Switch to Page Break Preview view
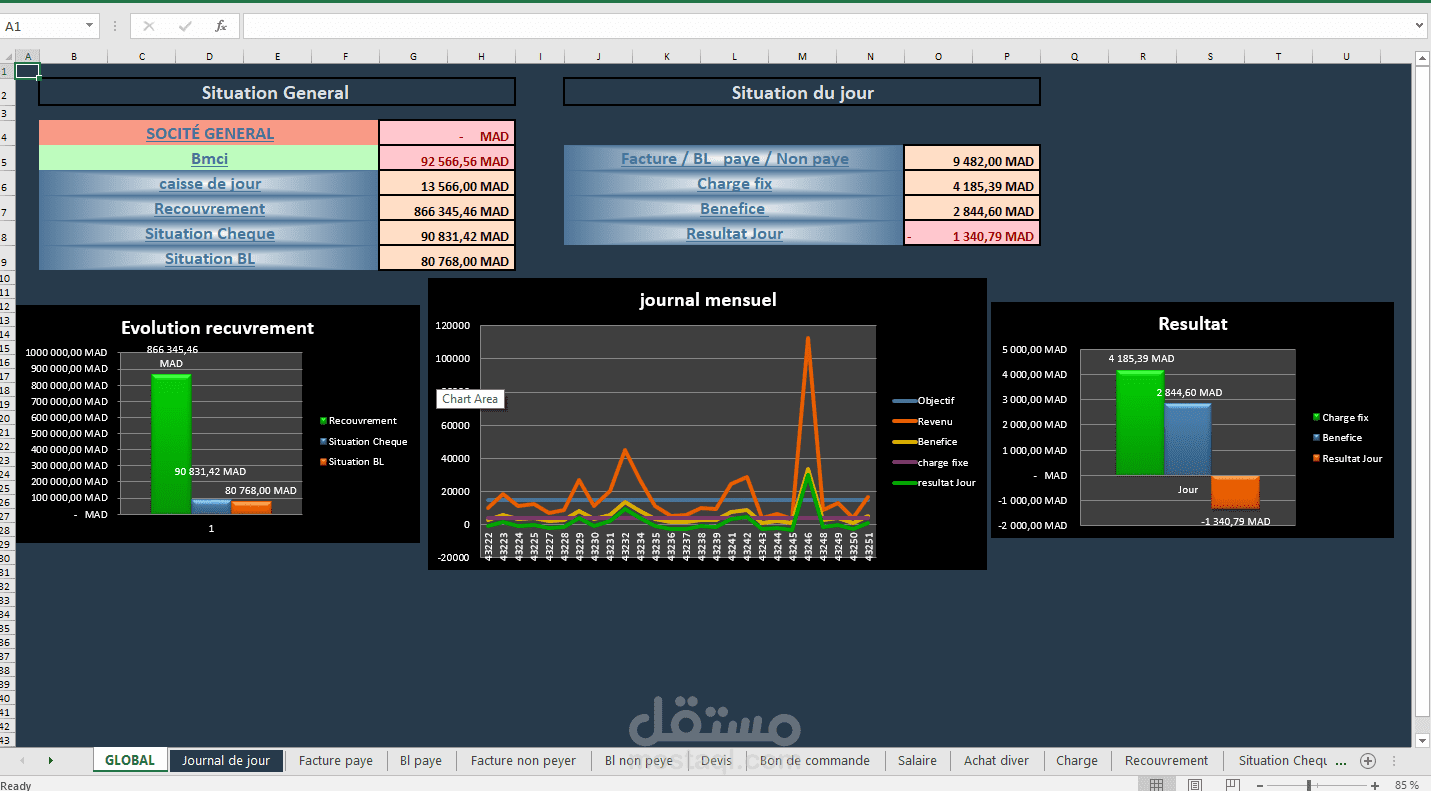Viewport: 1431px width, 791px height. (1235, 785)
